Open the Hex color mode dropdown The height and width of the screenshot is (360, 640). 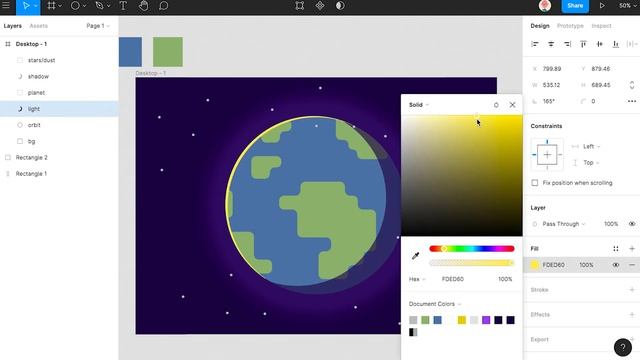tap(417, 279)
